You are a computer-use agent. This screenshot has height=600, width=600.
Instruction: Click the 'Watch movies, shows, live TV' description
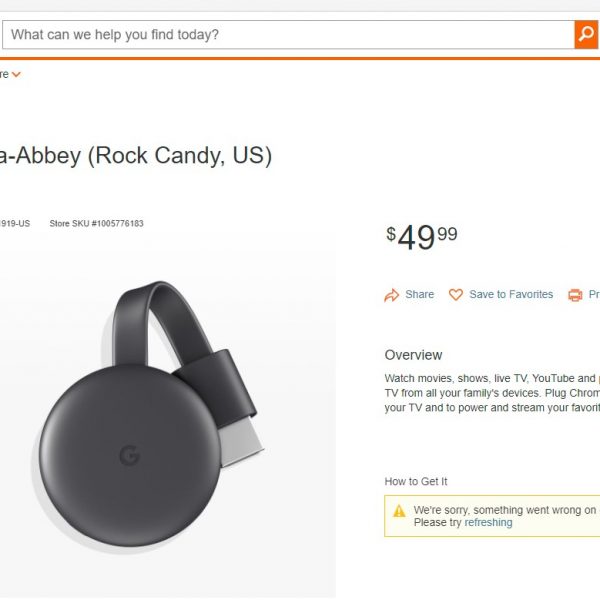[492, 379]
